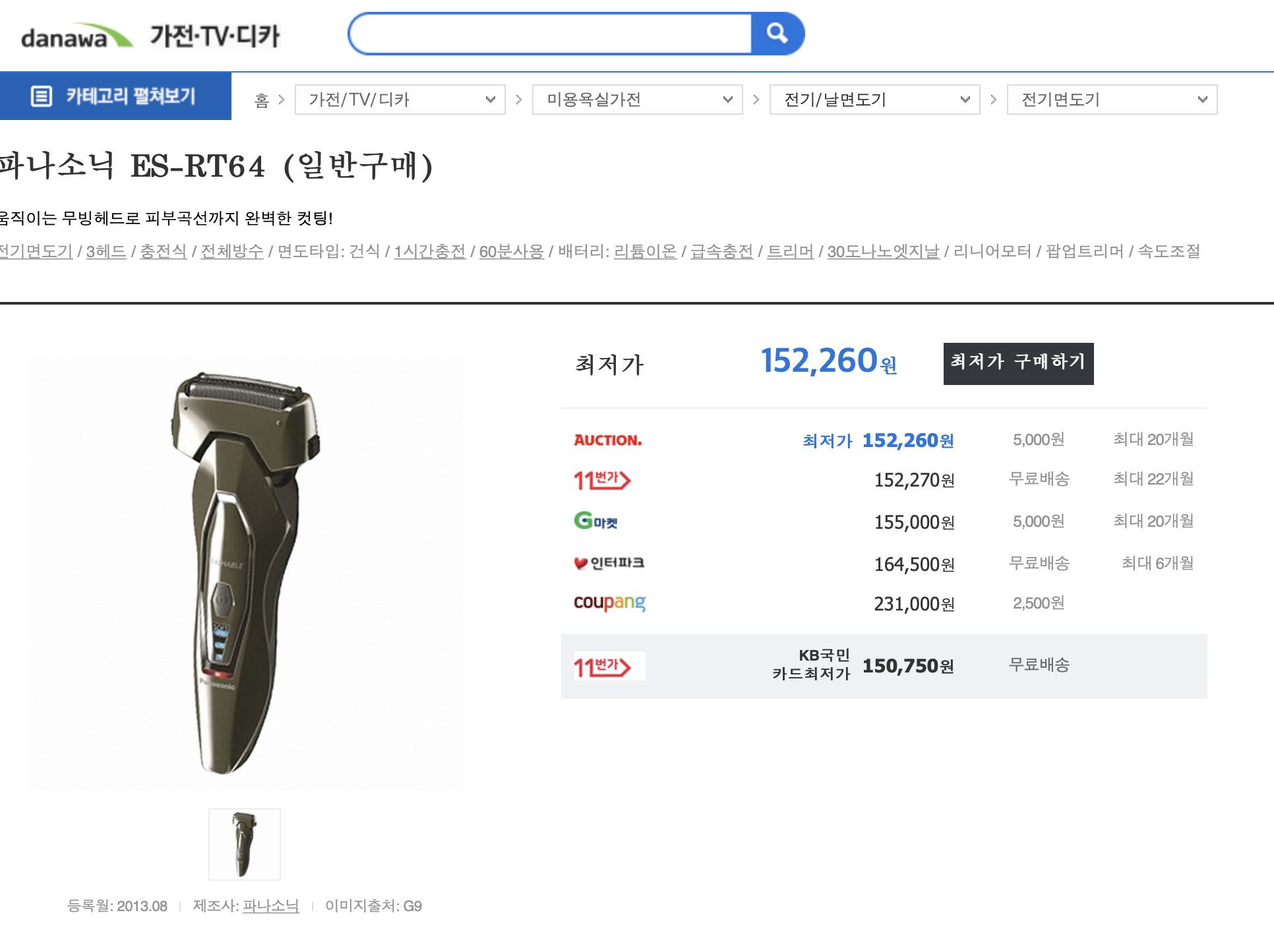This screenshot has width=1274, height=952.
Task: Click the magnifier search button
Action: [x=777, y=34]
